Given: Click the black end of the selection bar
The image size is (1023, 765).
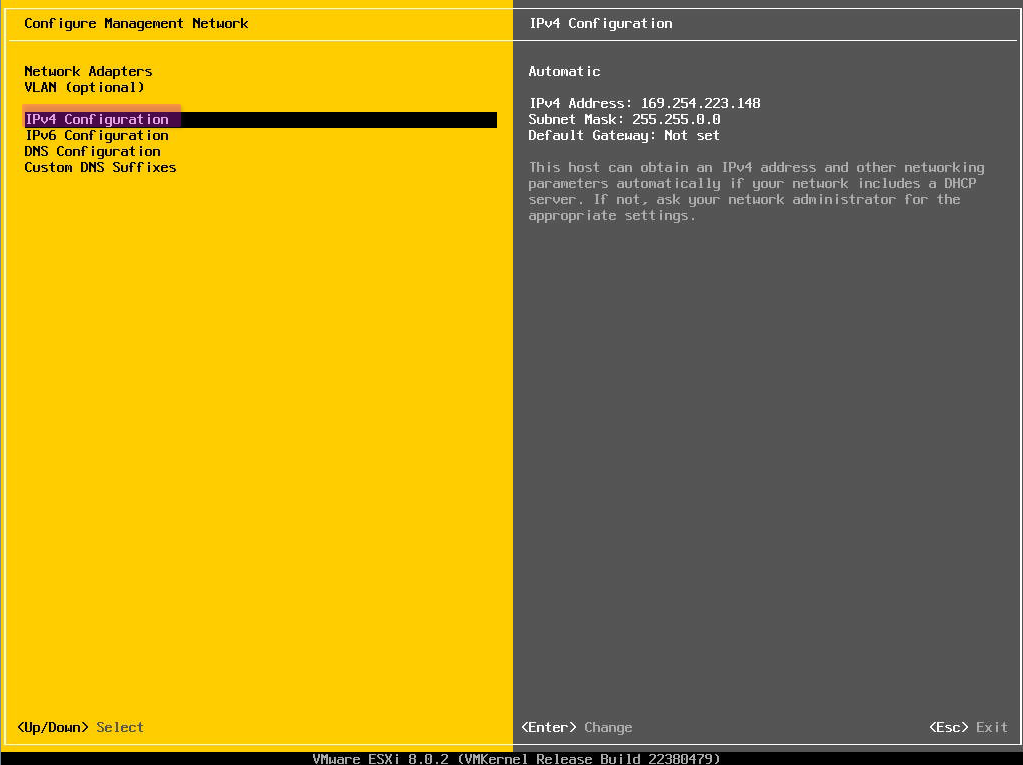Looking at the screenshot, I should point(340,119).
